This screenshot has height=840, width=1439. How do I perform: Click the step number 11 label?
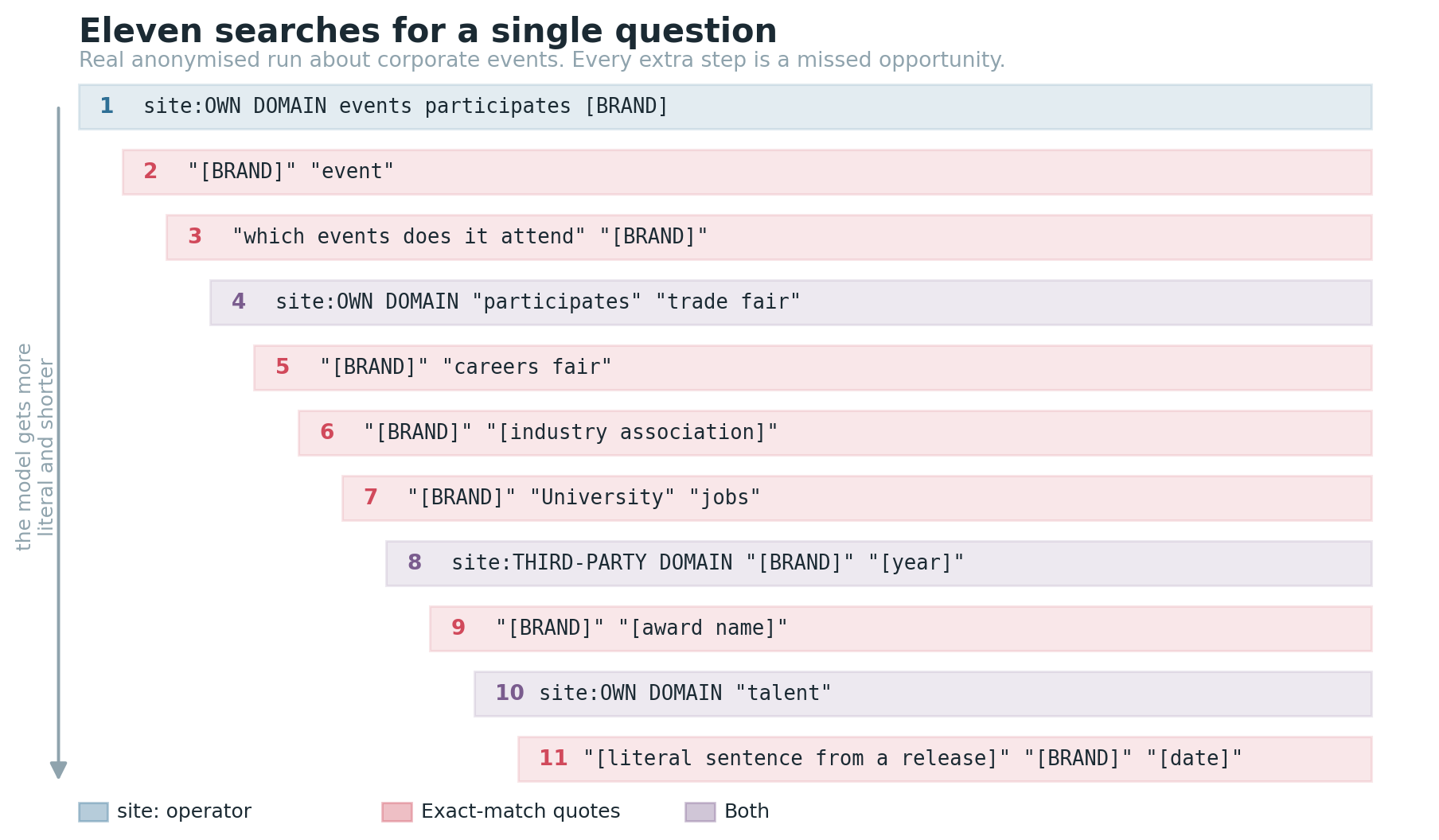[x=553, y=758]
